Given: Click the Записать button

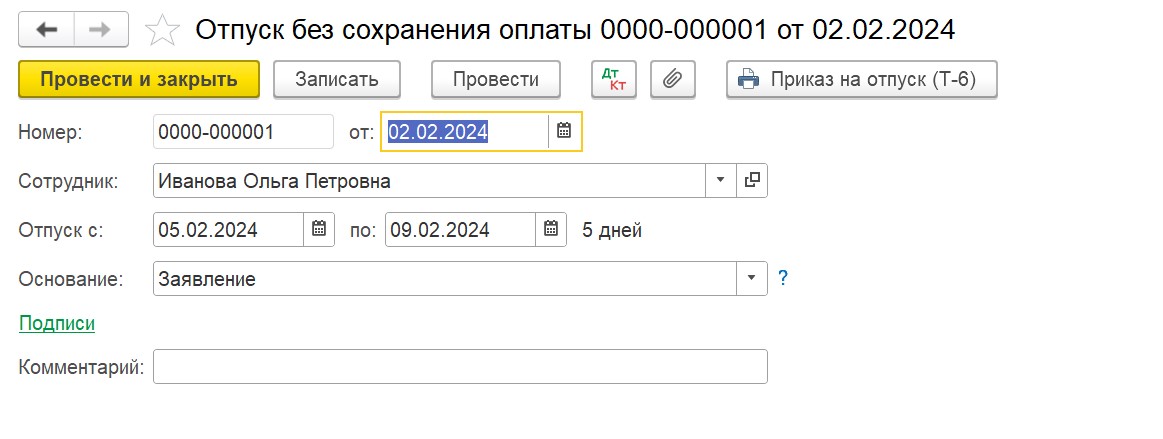Looking at the screenshot, I should coord(337,79).
